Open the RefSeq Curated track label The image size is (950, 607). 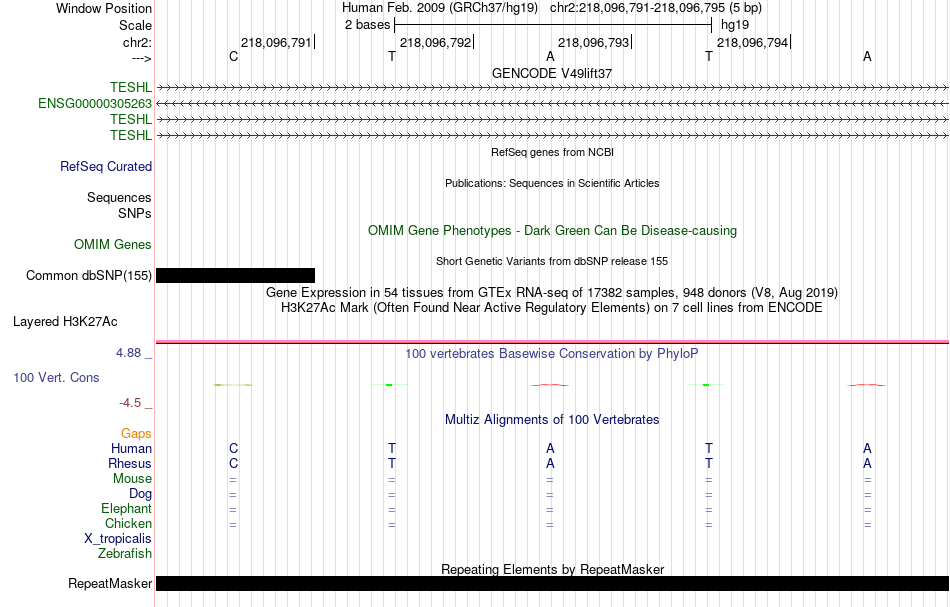tap(106, 167)
